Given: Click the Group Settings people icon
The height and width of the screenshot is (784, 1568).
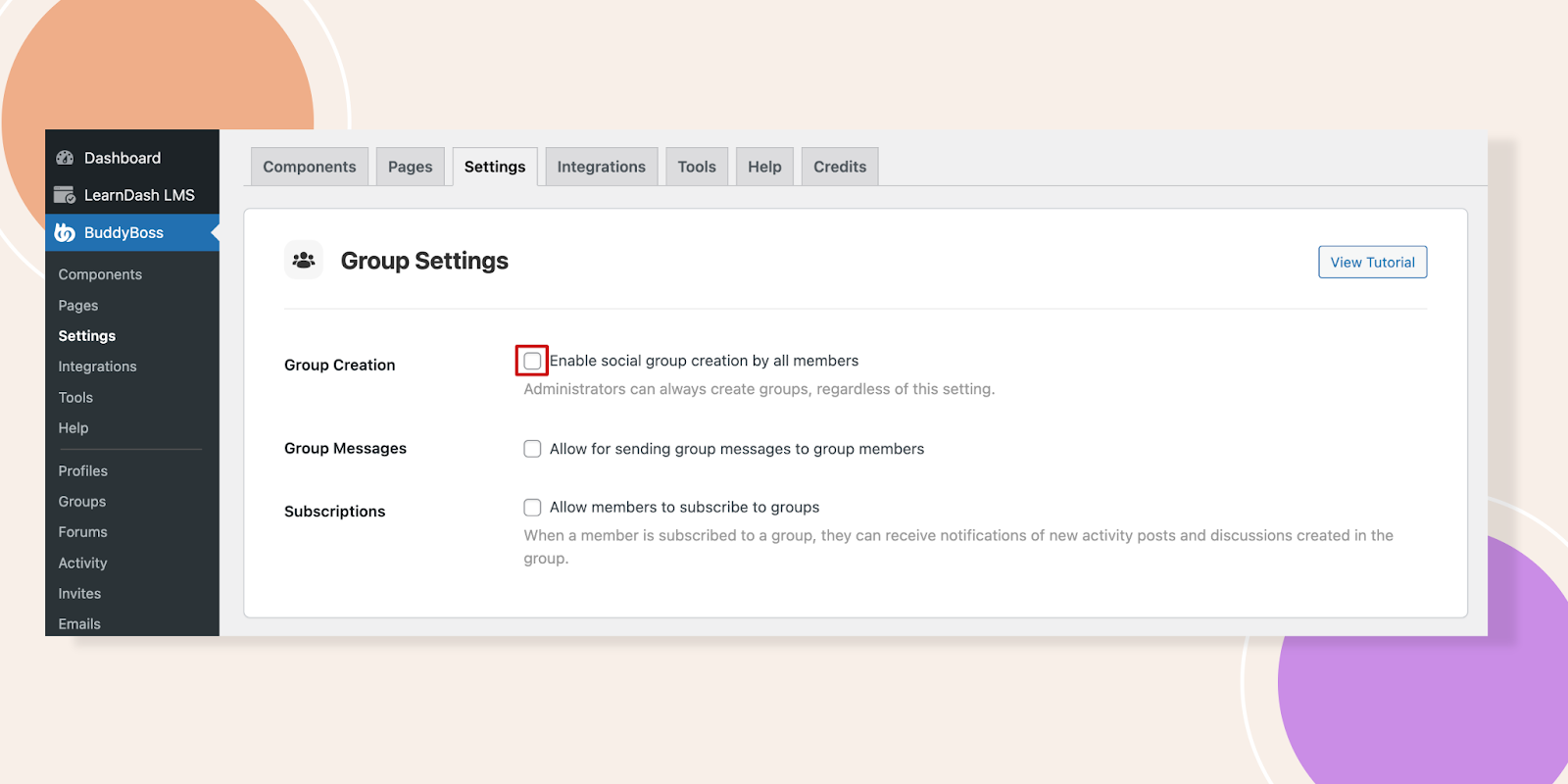Looking at the screenshot, I should pos(304,261).
